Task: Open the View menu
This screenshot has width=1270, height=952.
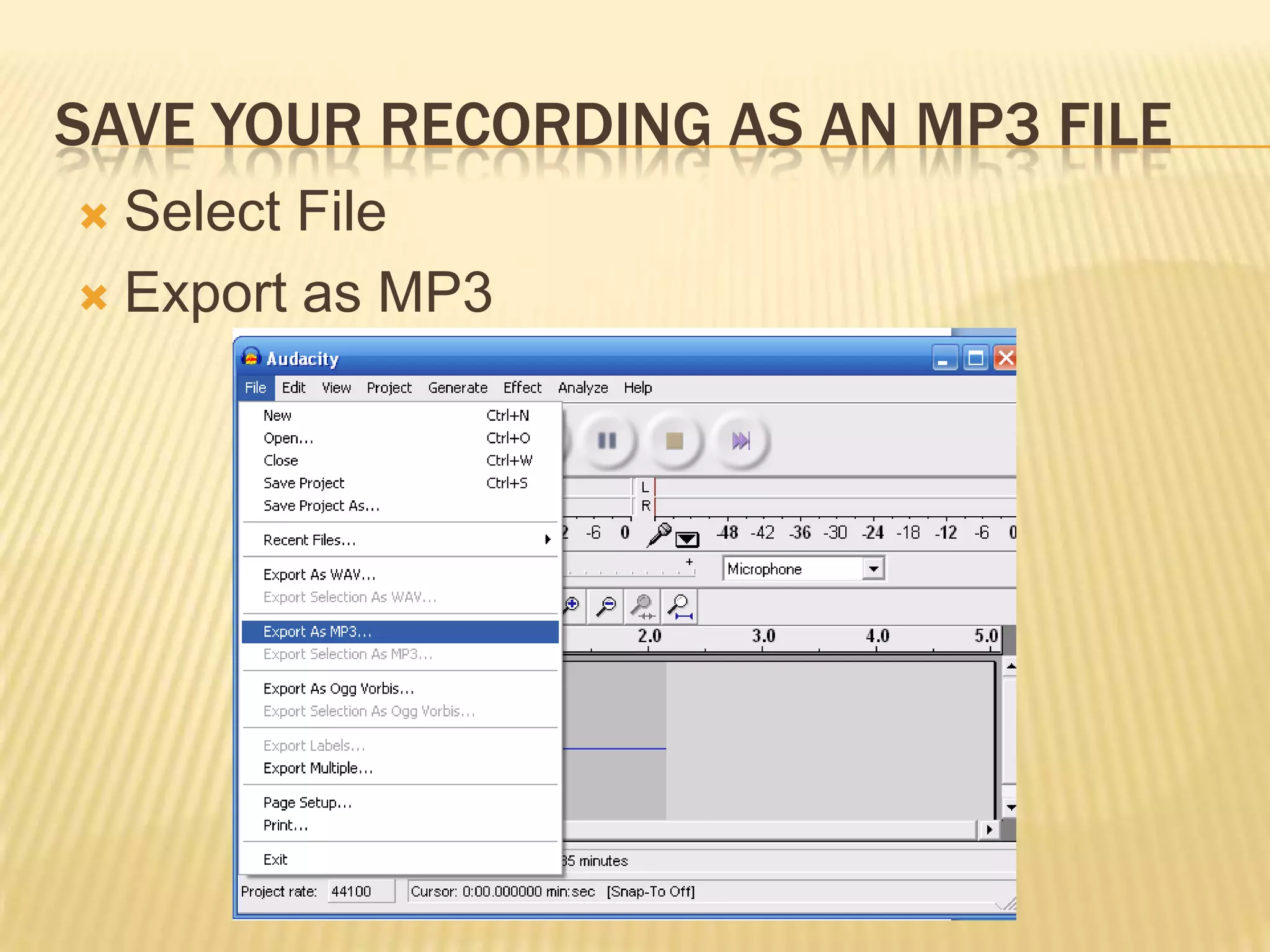Action: [x=337, y=388]
